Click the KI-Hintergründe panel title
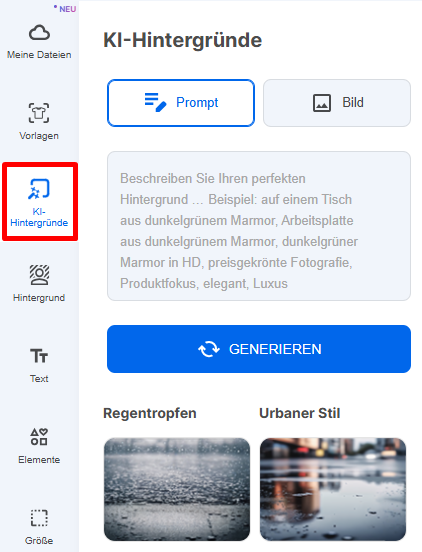This screenshot has width=422, height=552. [182, 40]
